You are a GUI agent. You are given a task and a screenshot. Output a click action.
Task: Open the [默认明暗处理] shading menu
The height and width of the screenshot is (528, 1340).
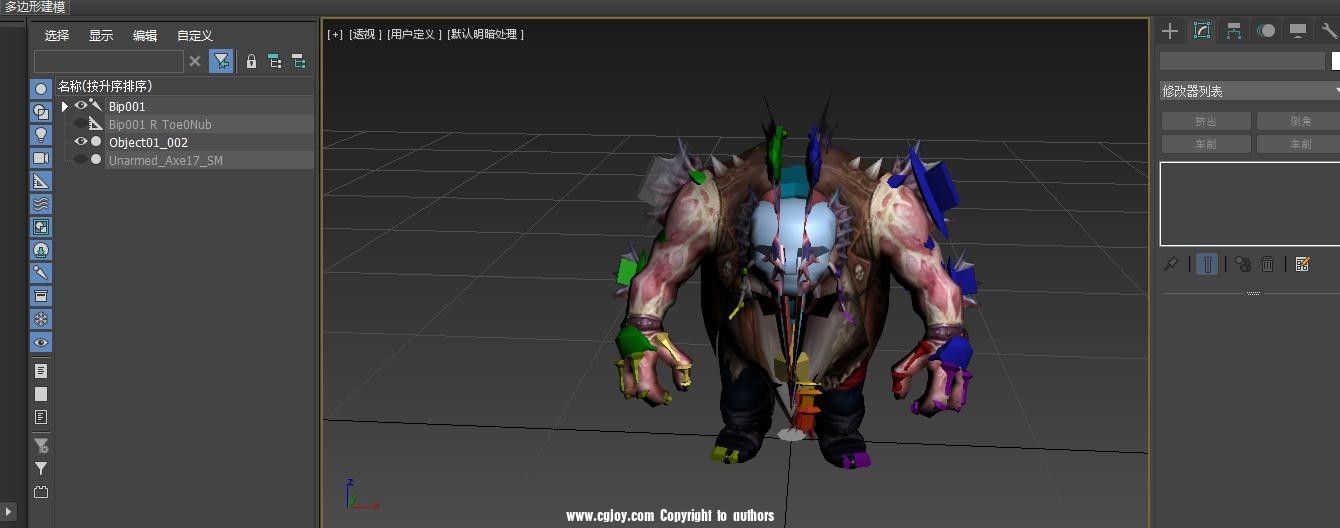tap(486, 34)
